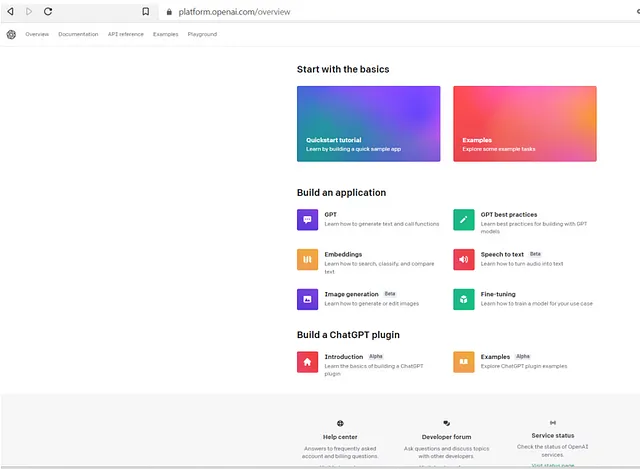
Task: Open API reference in the top nav
Action: point(126,34)
